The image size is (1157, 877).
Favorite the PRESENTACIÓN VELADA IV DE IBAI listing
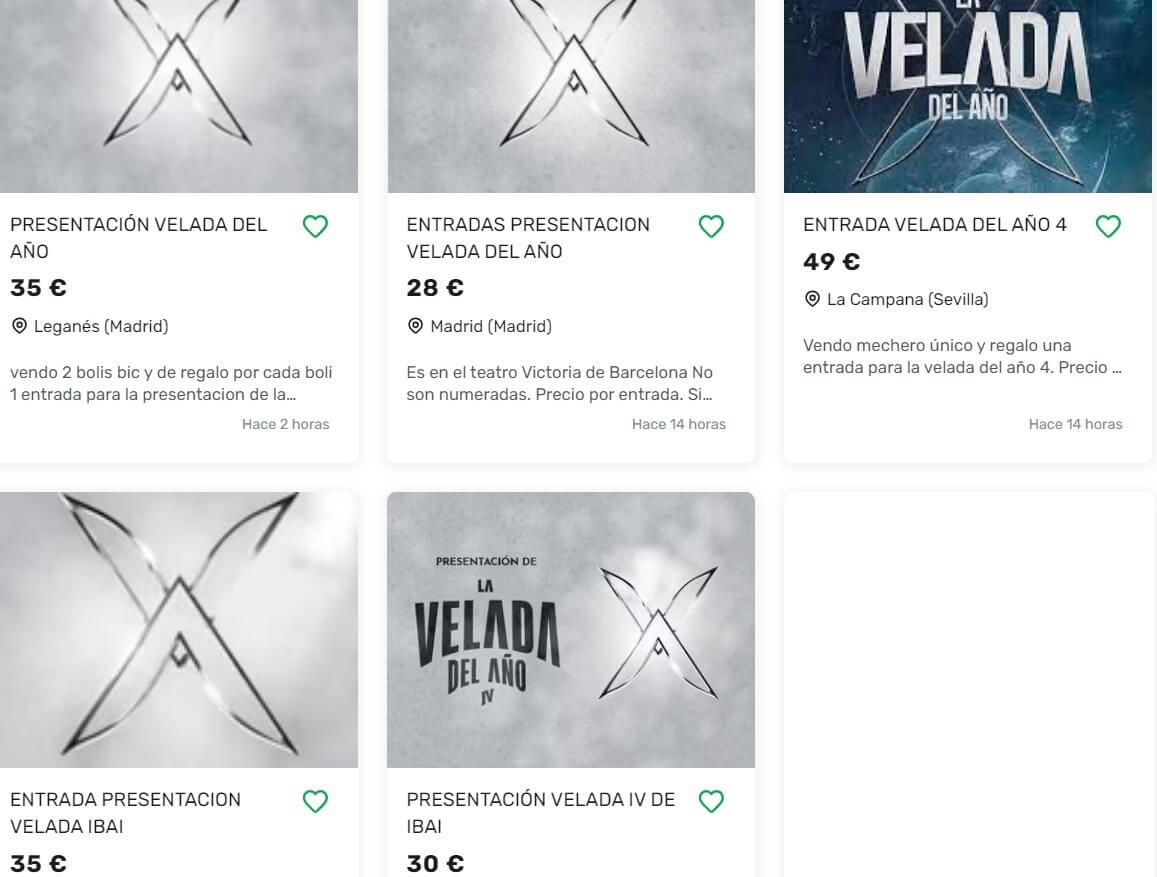coord(711,800)
